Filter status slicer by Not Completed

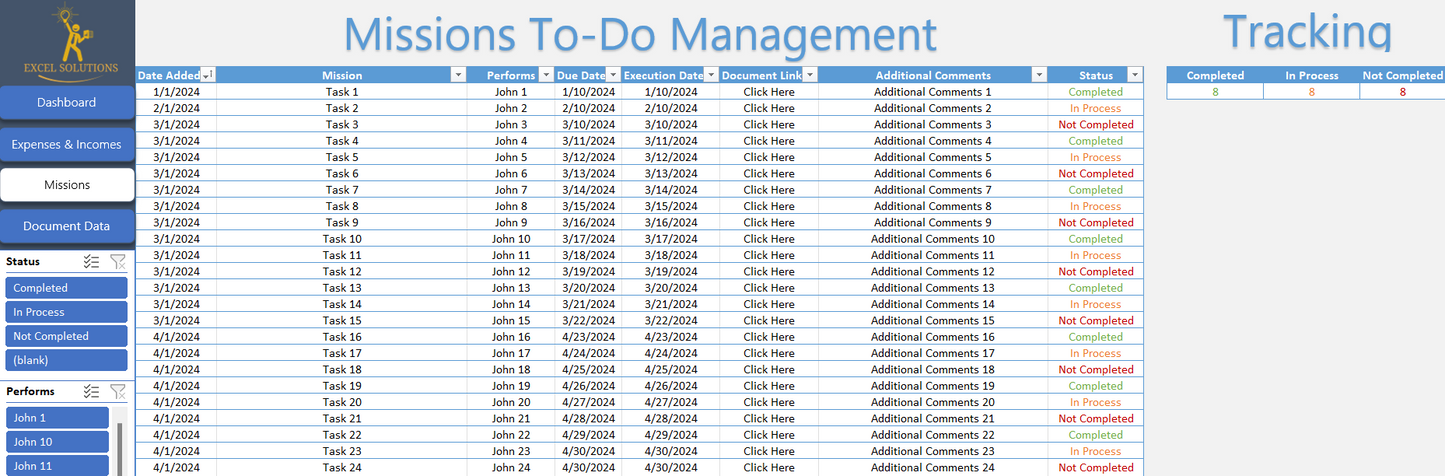67,336
